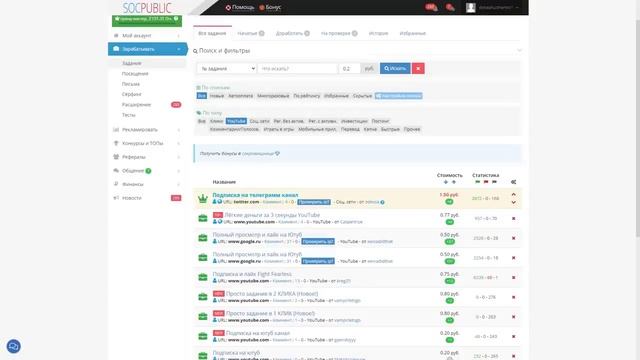Open the '№ задания' search type dropdown

227,69
